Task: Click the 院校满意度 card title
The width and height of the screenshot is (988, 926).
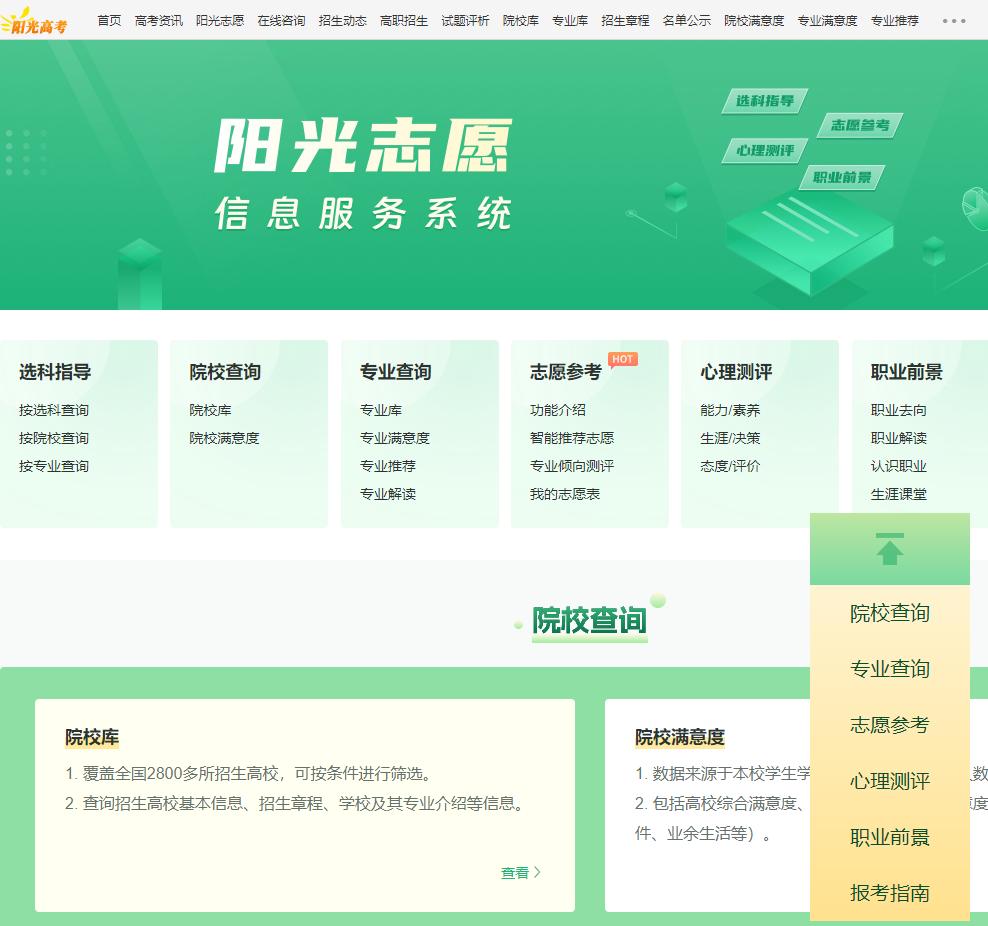Action: [680, 737]
